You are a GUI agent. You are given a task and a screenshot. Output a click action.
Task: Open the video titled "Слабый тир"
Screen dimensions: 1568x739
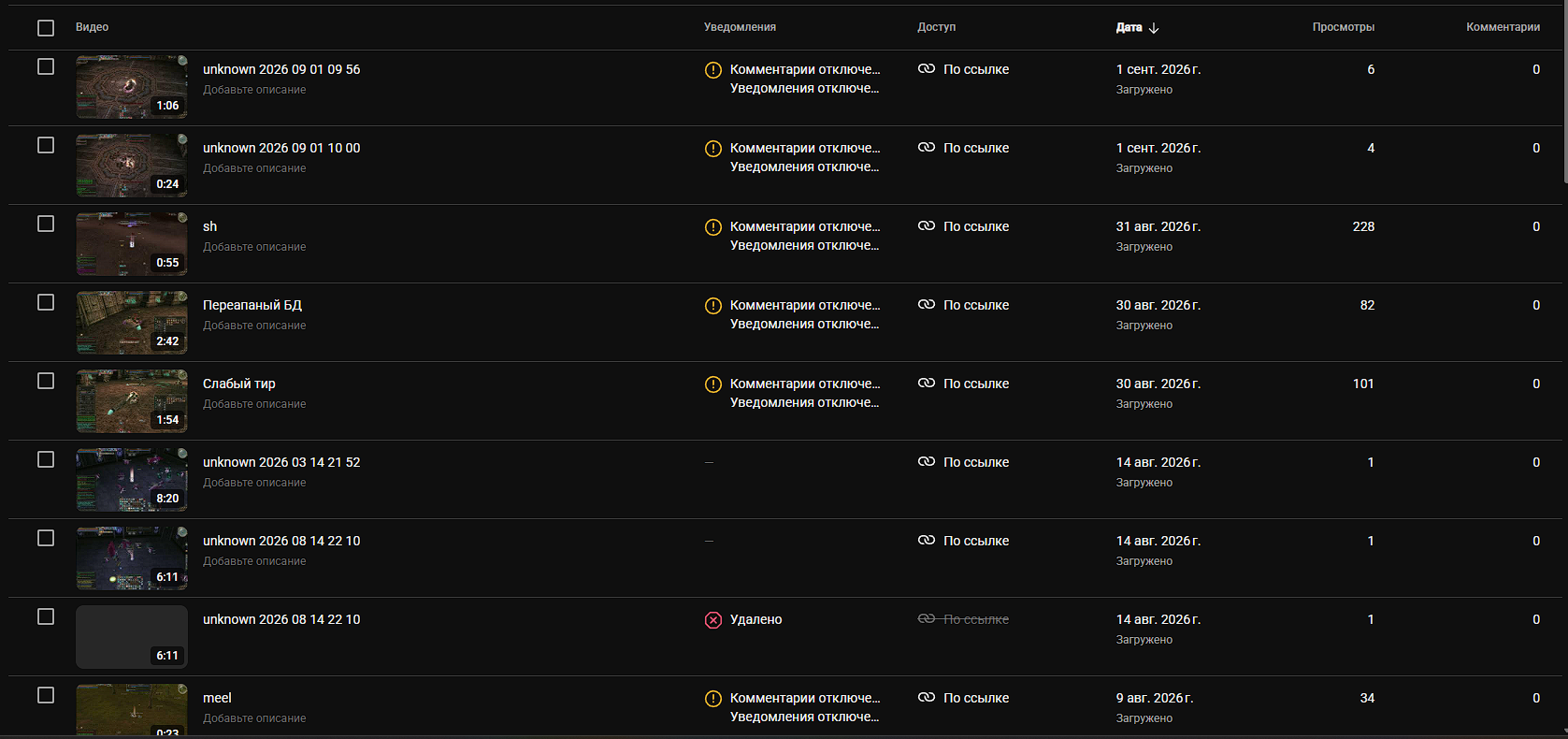coord(239,384)
